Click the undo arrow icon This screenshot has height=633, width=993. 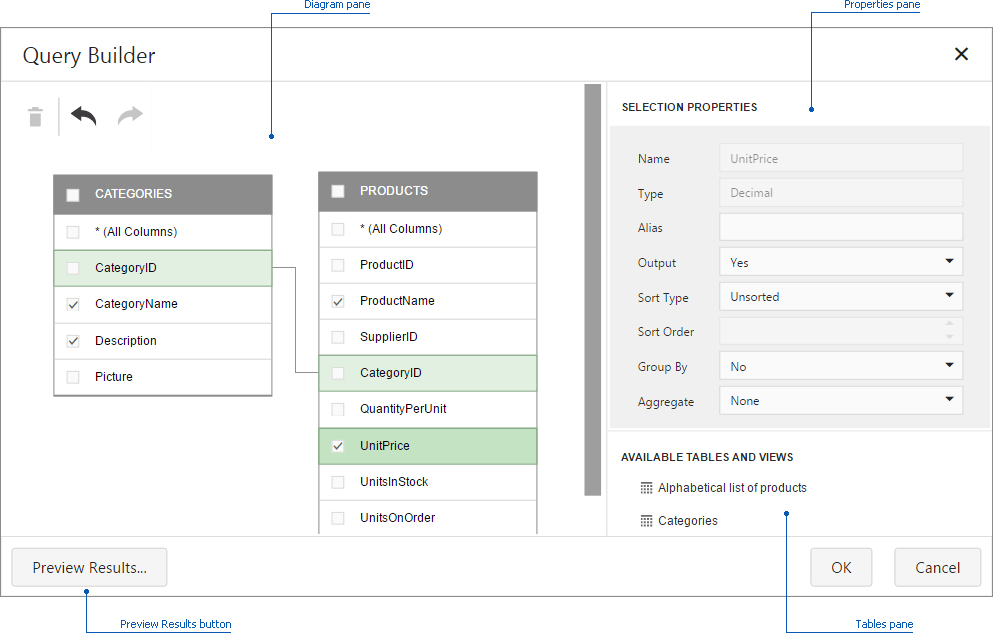(82, 116)
